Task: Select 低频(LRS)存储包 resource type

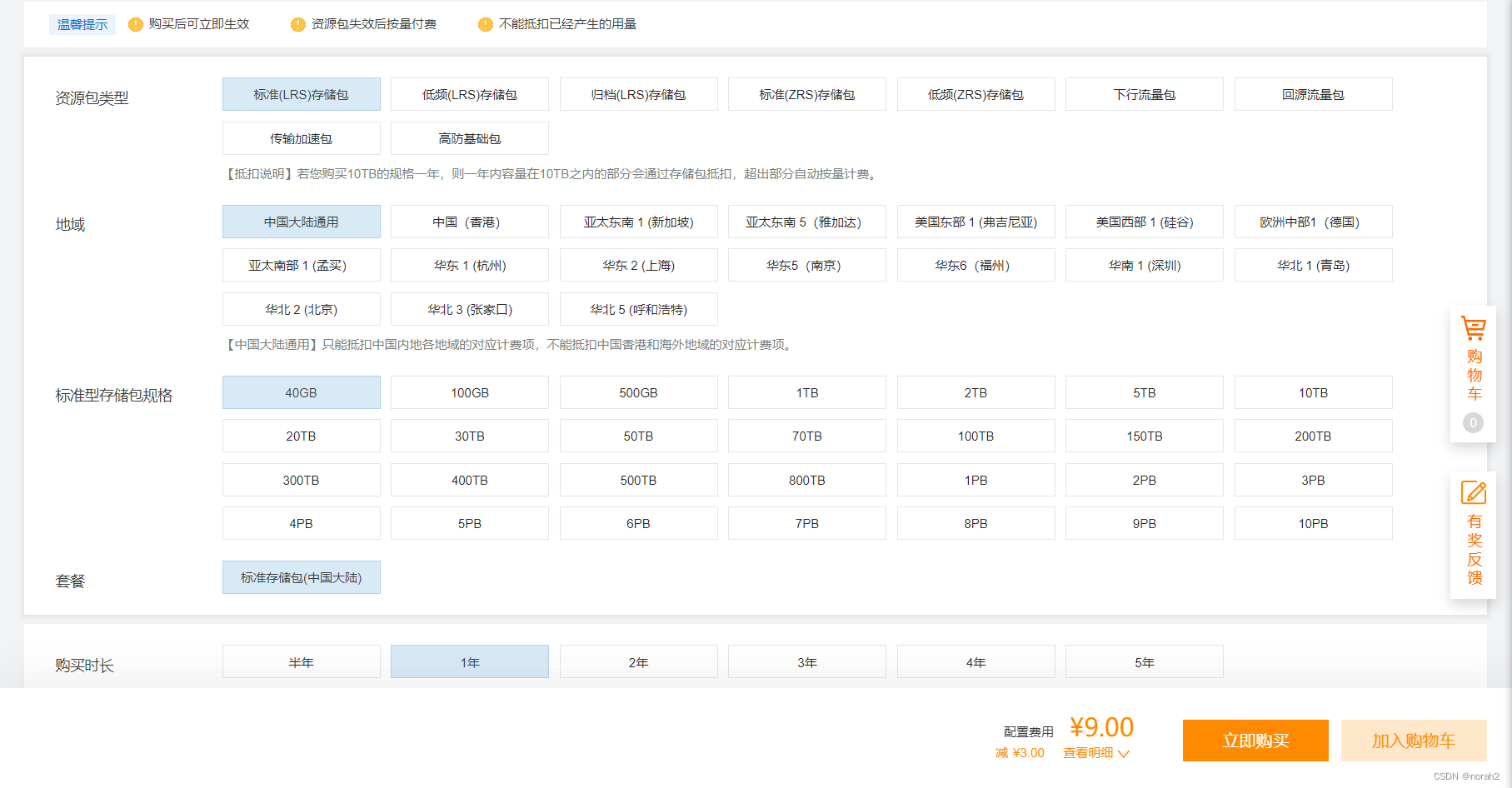Action: (470, 94)
